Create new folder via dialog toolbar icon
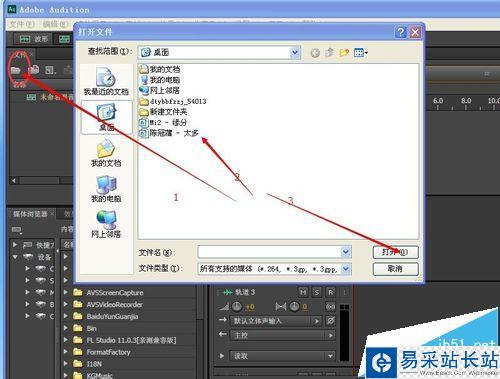This screenshot has height=379, width=500. [344, 52]
